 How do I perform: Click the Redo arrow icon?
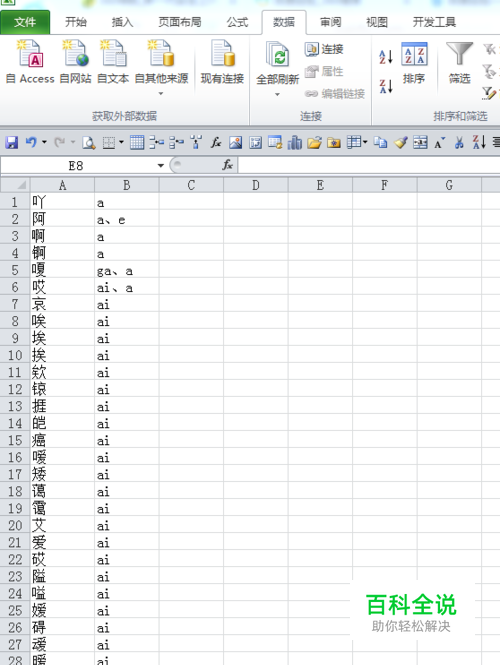59,142
